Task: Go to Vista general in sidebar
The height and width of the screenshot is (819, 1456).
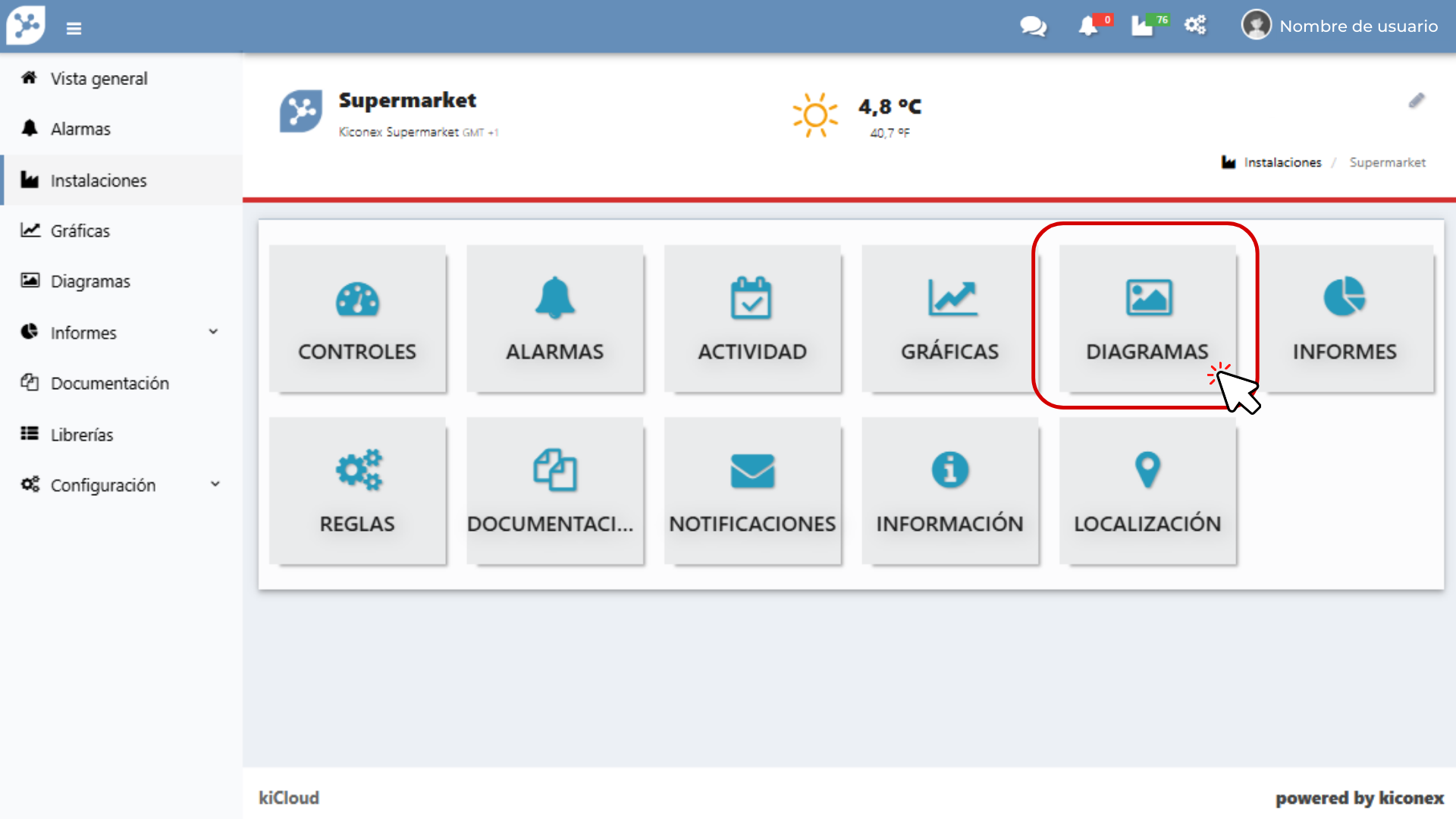Action: tap(99, 78)
